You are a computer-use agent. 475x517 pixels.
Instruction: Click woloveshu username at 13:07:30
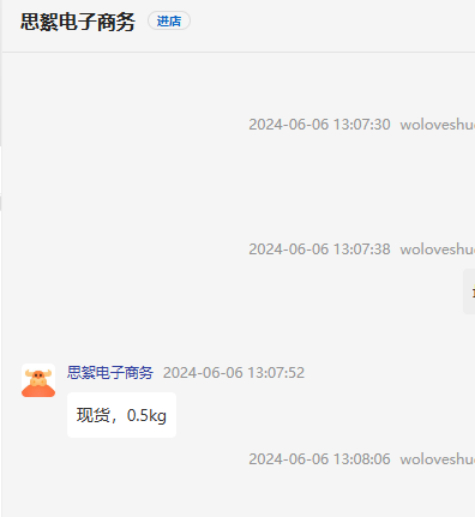pos(437,125)
